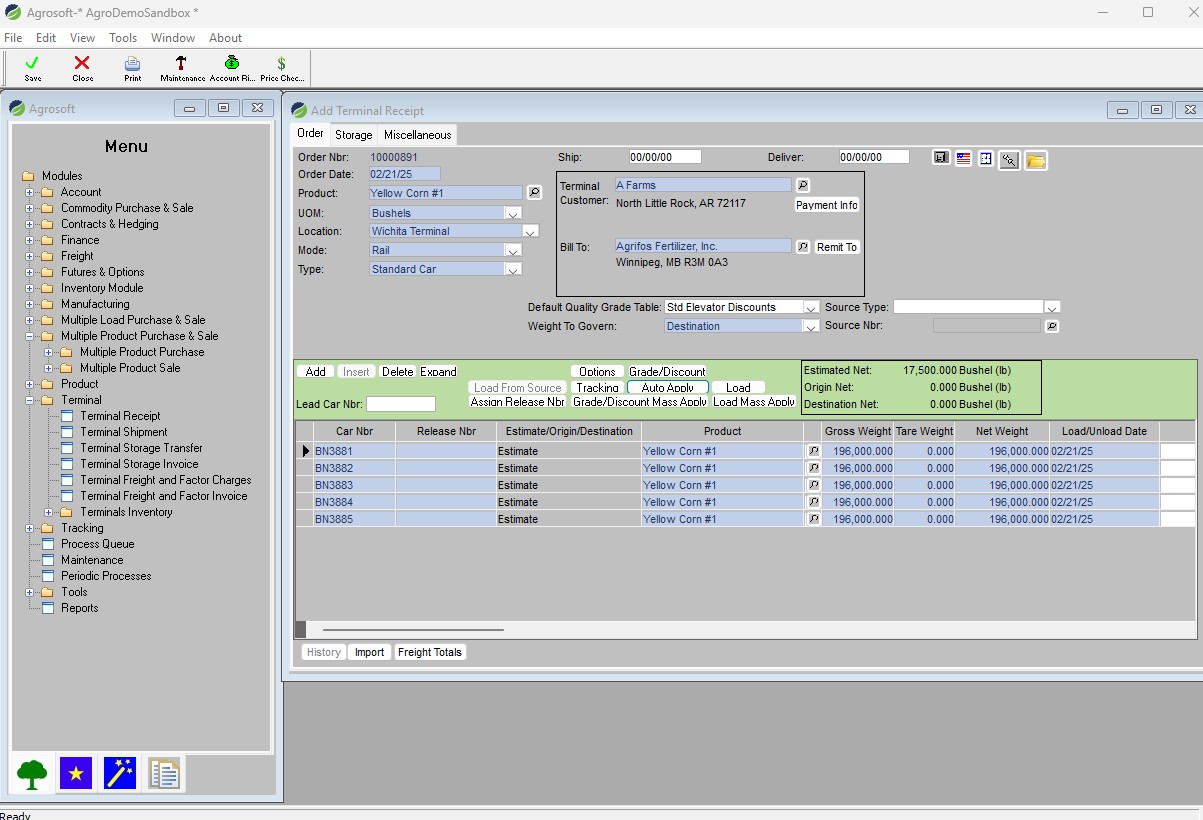Click the Terminal Customer lookup icon

point(802,185)
